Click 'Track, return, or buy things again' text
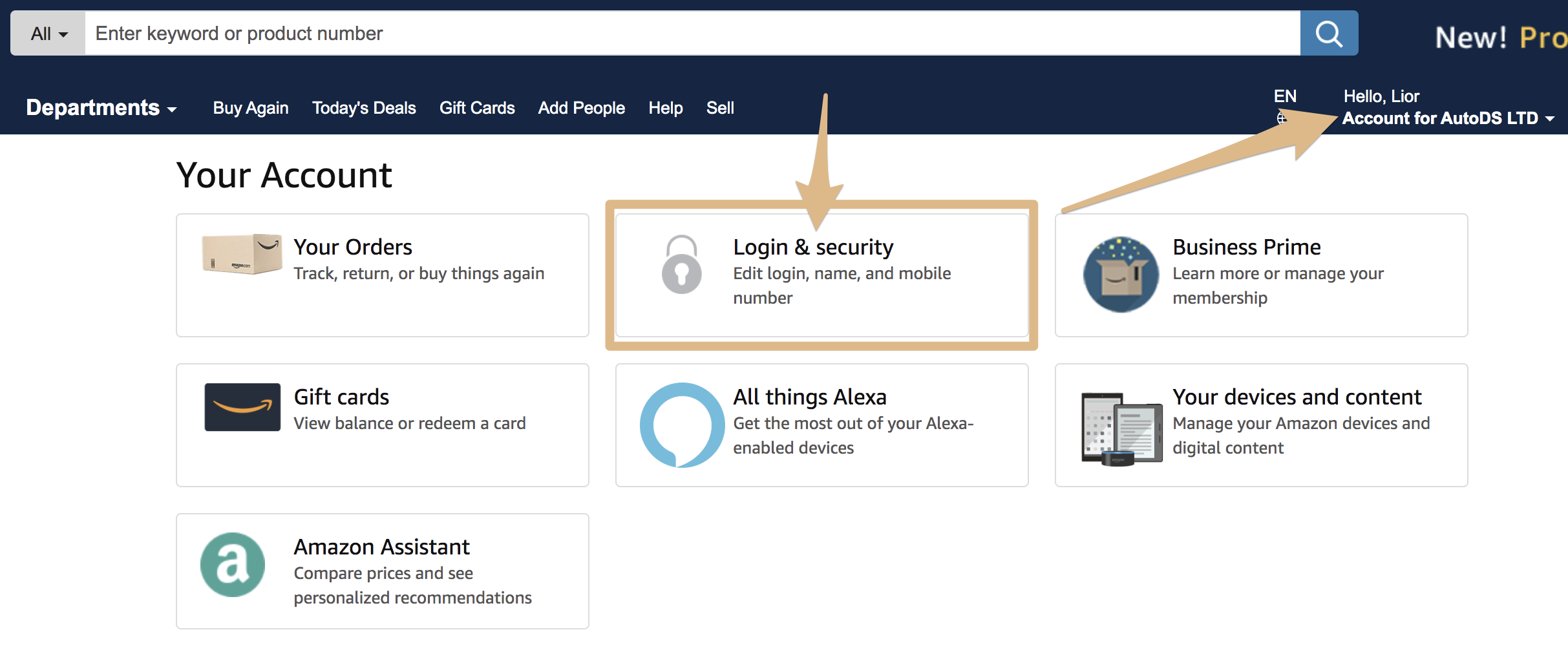The image size is (1568, 663). pos(419,273)
